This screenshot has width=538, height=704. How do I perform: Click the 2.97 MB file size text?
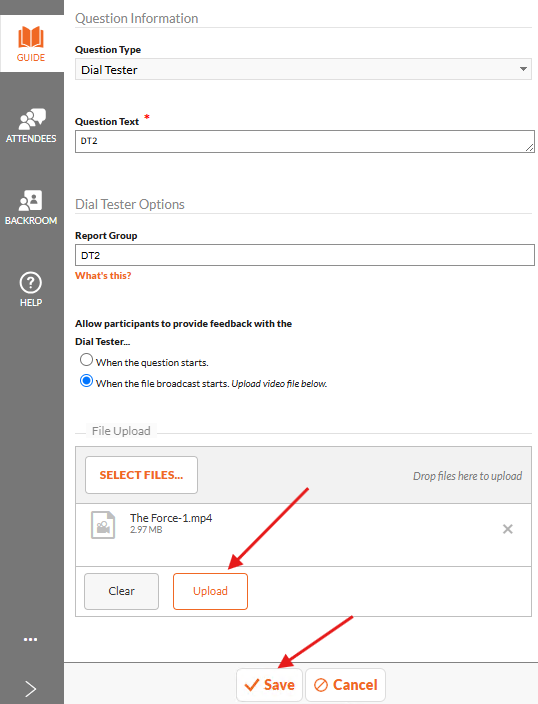coord(146,530)
